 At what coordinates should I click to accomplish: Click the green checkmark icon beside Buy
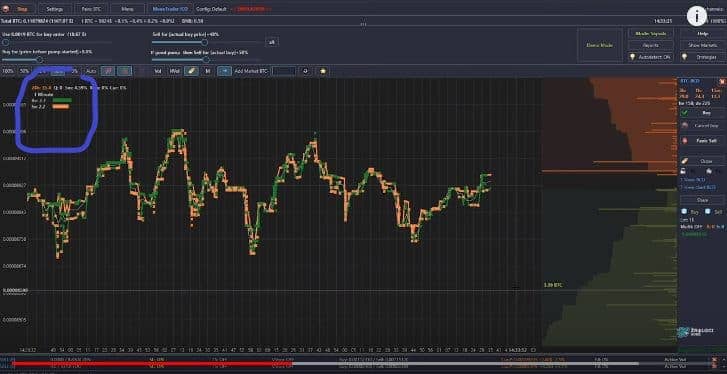[685, 113]
